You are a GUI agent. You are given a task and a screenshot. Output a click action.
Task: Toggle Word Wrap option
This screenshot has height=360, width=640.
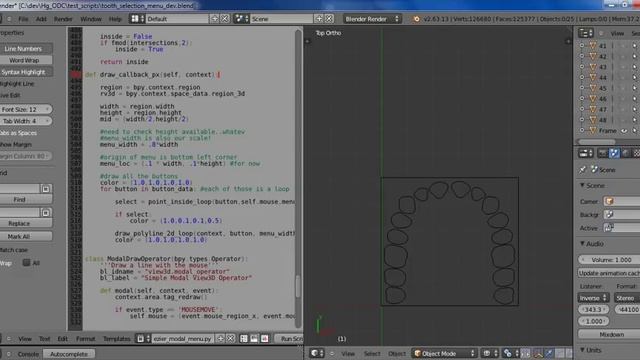tap(25, 60)
